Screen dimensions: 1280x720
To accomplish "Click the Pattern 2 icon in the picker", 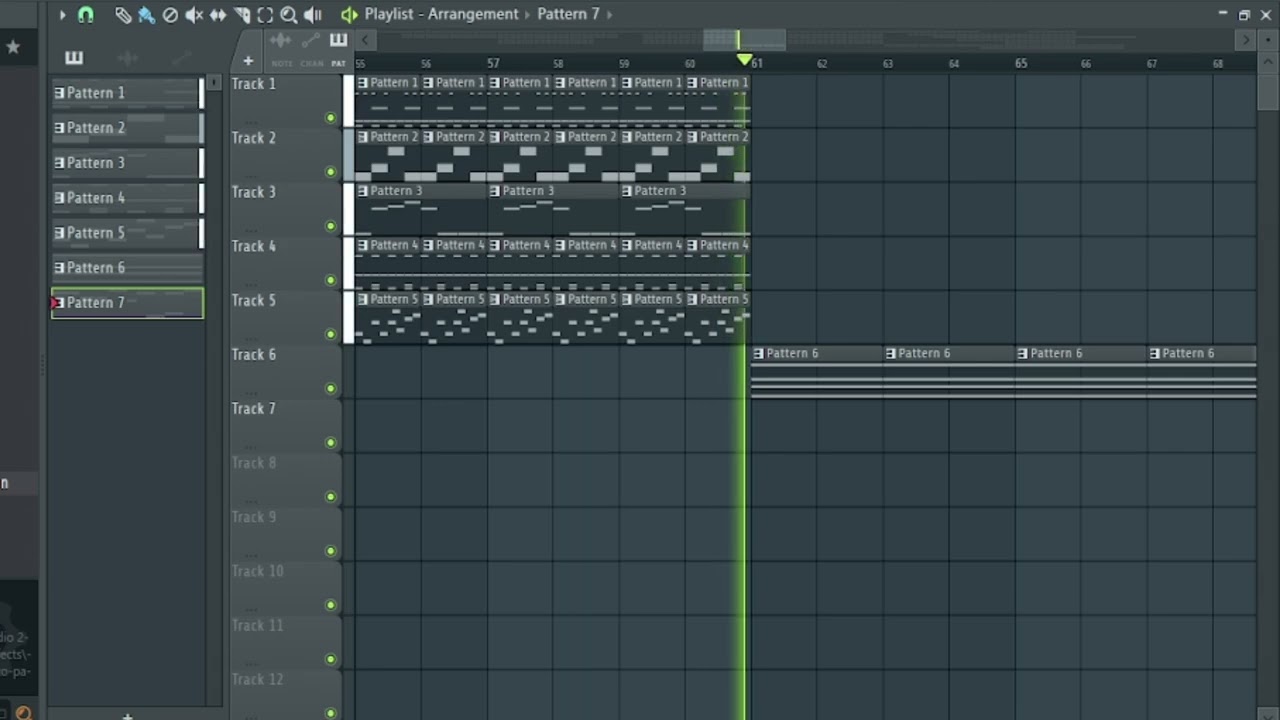I will click(x=59, y=128).
